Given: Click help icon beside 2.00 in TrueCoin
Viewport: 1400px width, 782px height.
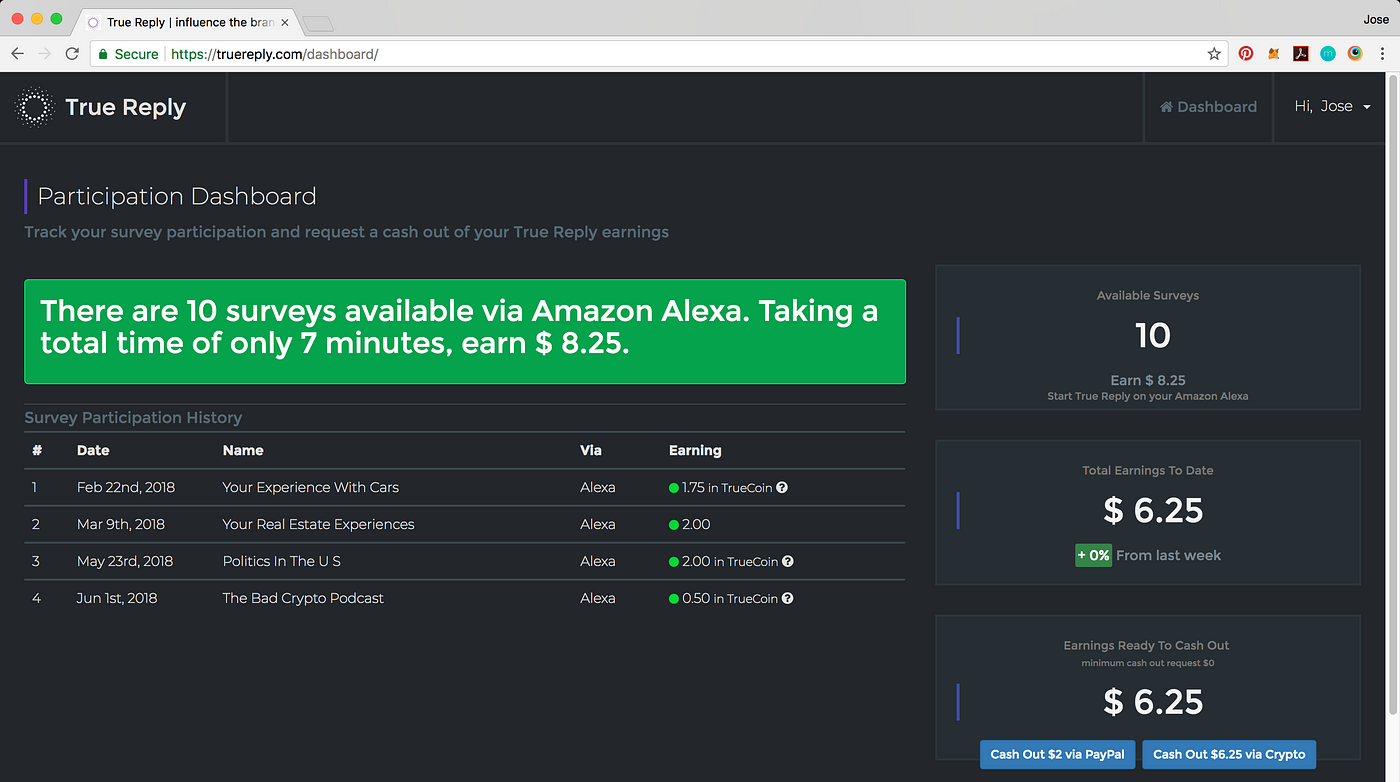Looking at the screenshot, I should click(x=788, y=562).
